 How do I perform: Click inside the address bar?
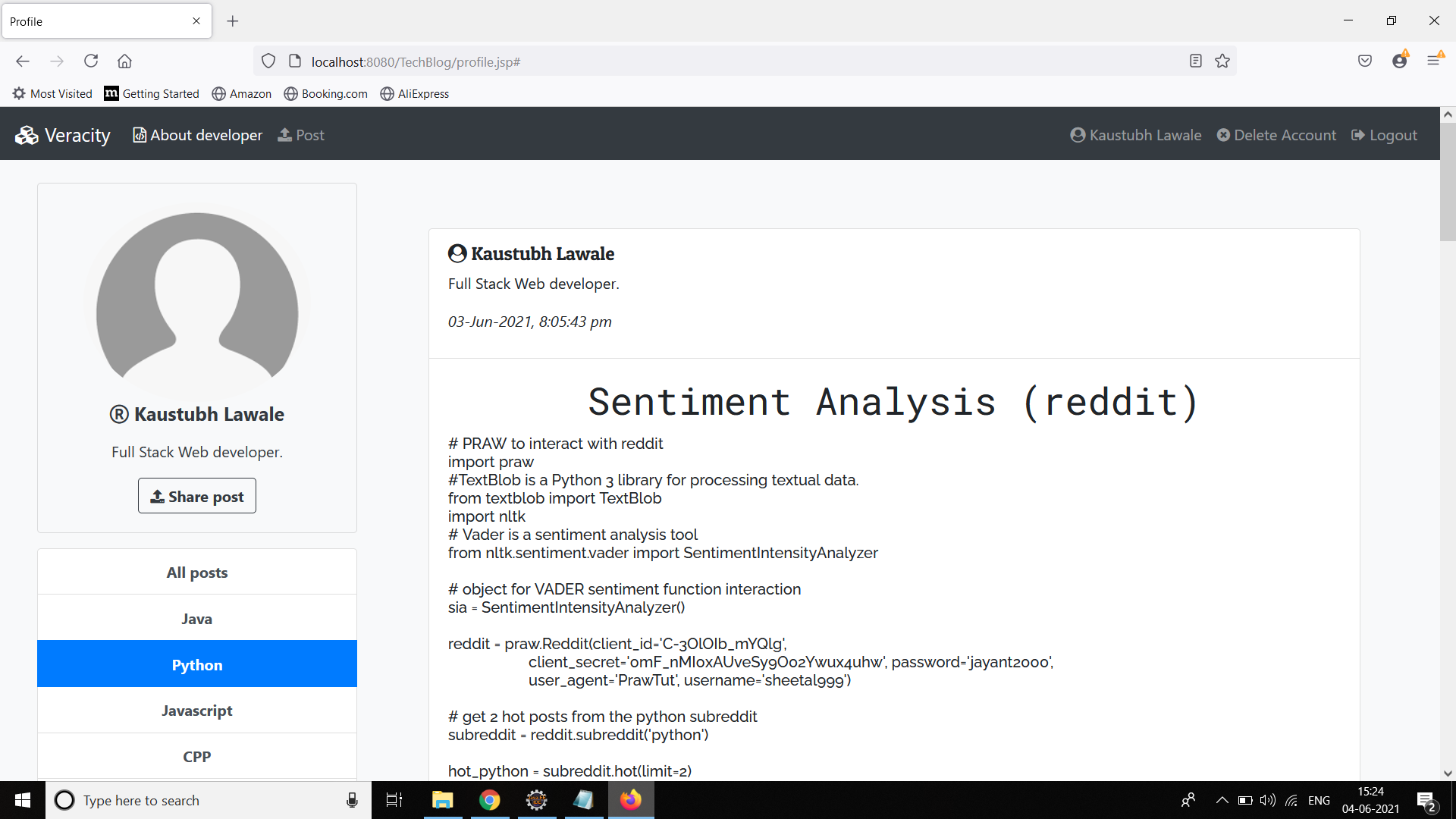click(x=682, y=61)
